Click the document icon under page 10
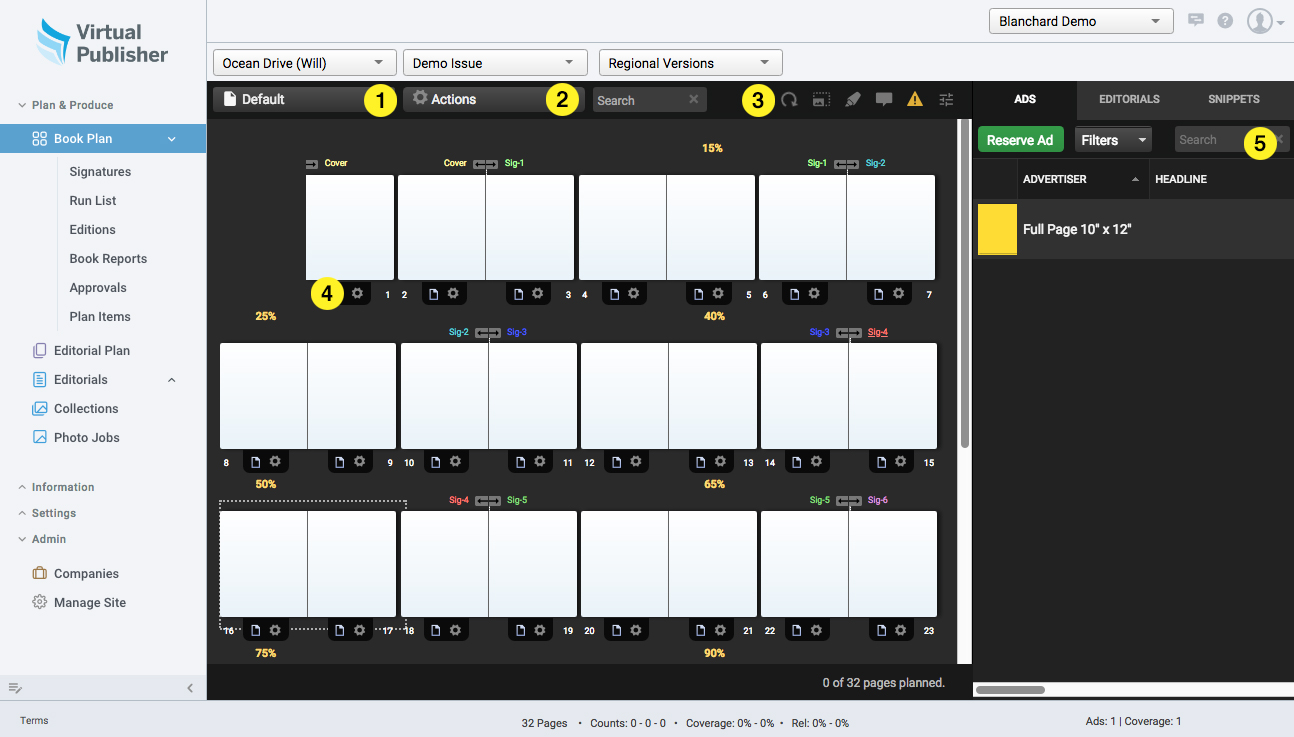The height and width of the screenshot is (737, 1294). [435, 461]
